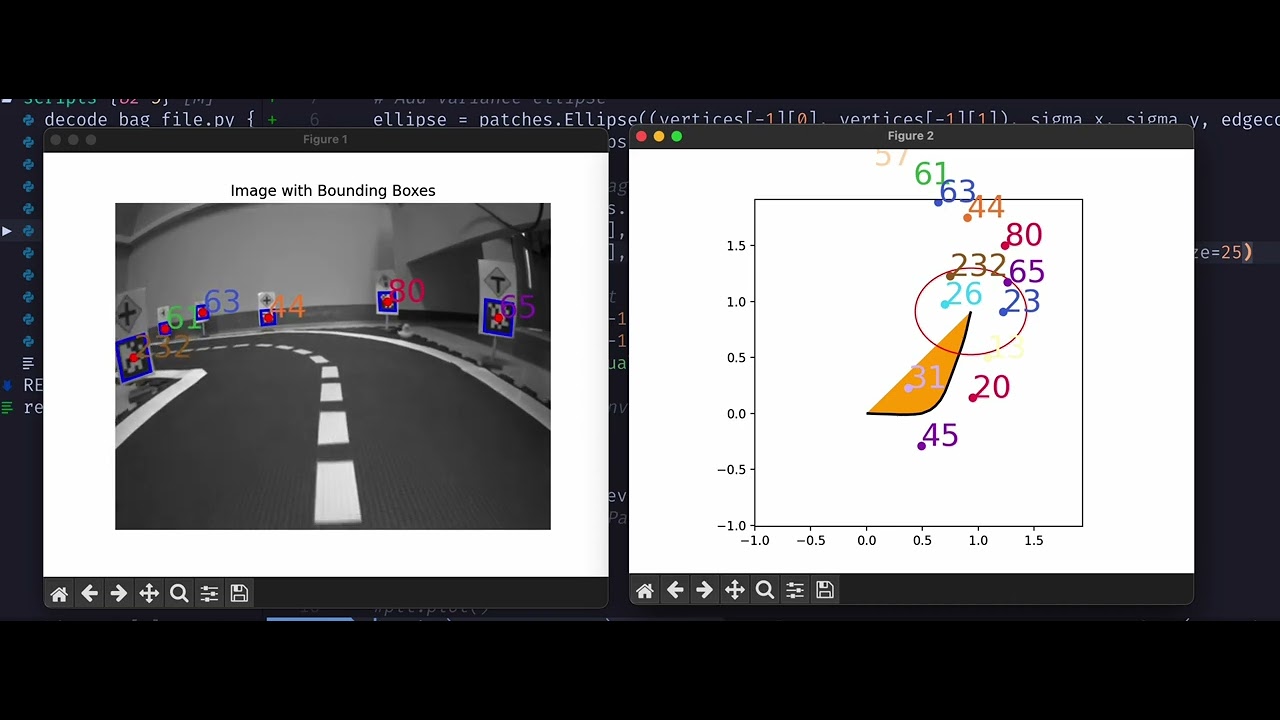1280x720 pixels.
Task: Click the purple data point beside label 45
Action: (921, 446)
